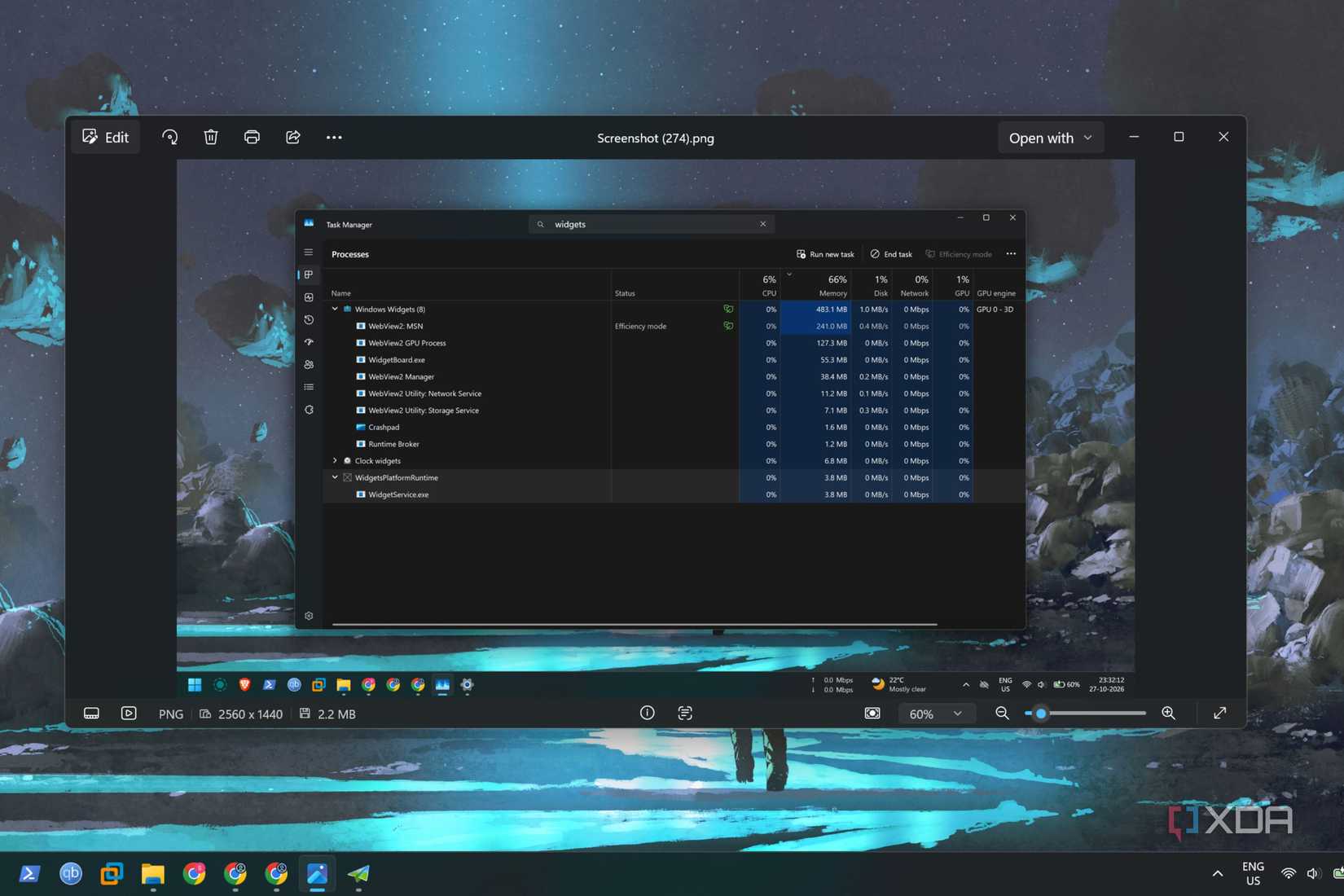Click the zoom slider track
Screen dimensions: 1344x896
pyautogui.click(x=1086, y=714)
